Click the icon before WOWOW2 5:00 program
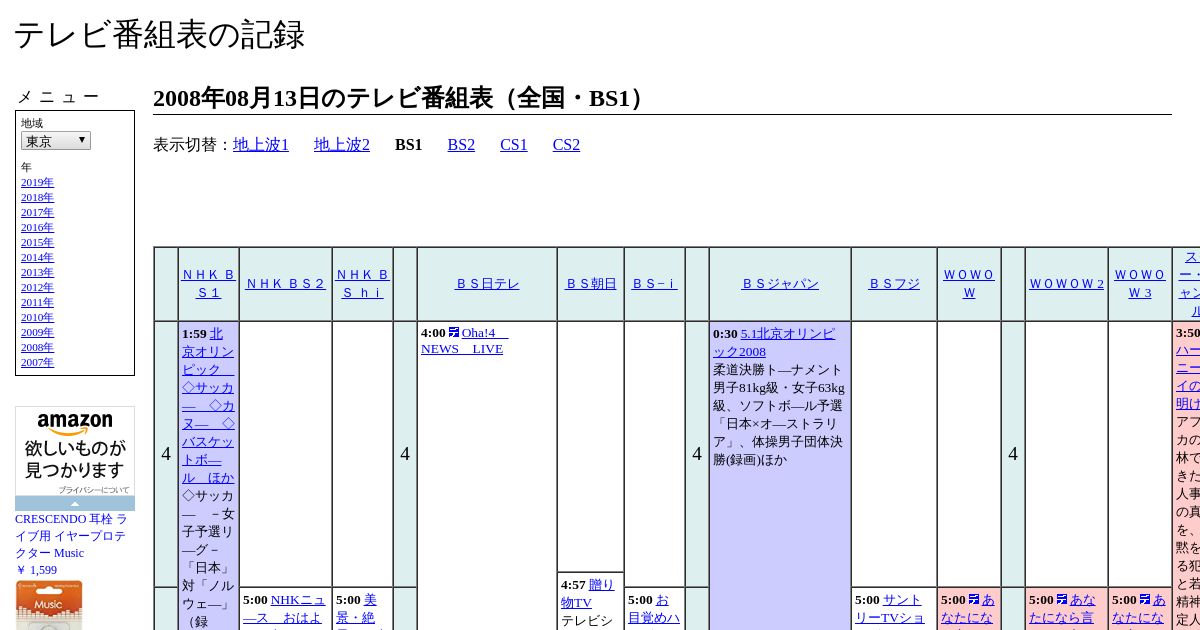The height and width of the screenshot is (630, 1200). point(1062,600)
